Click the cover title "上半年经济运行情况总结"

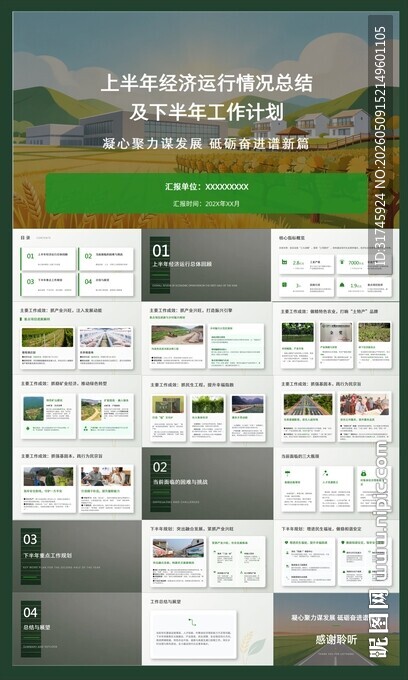206,84
